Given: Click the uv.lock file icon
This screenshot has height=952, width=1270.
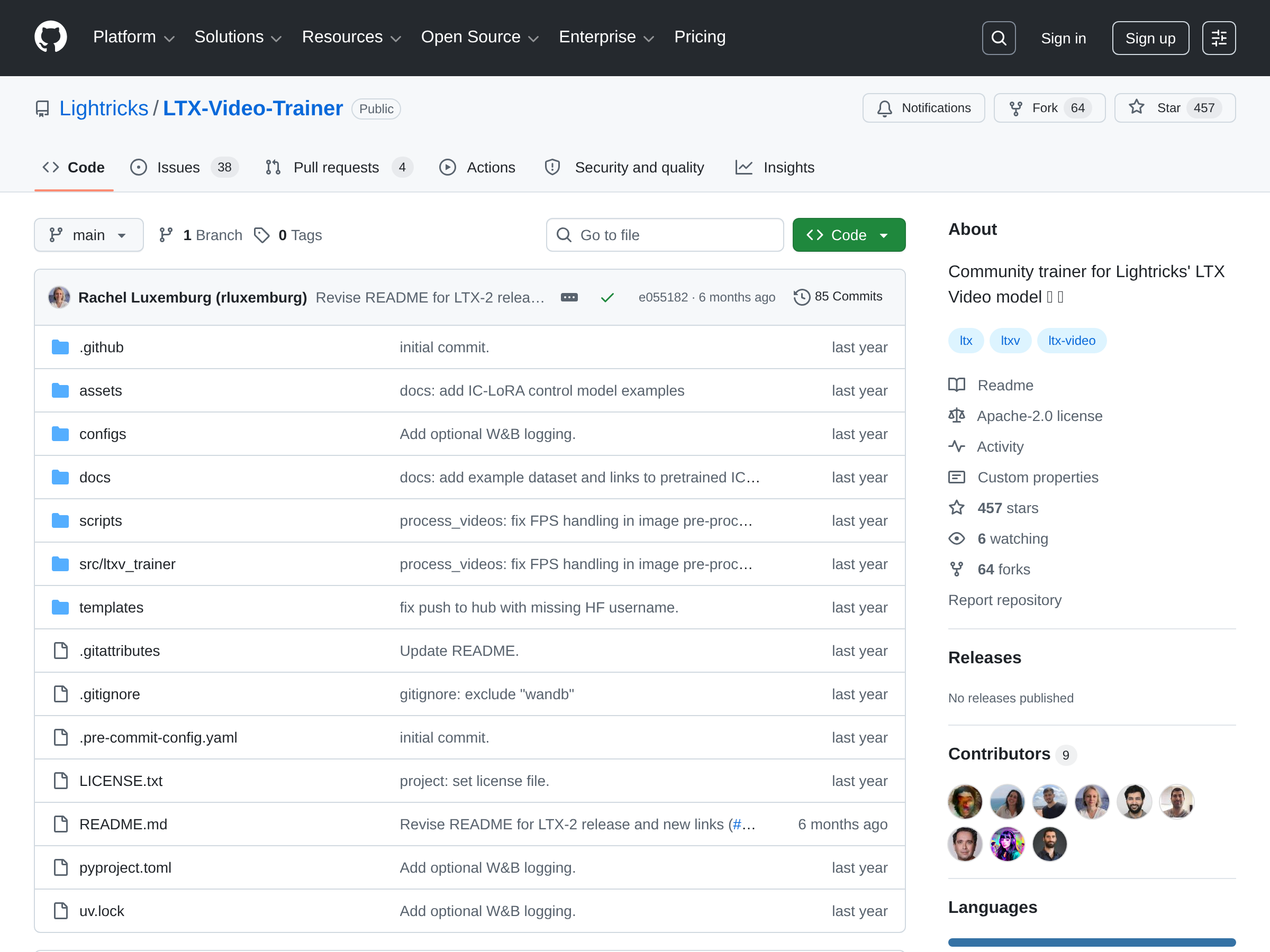Looking at the screenshot, I should click(x=60, y=911).
